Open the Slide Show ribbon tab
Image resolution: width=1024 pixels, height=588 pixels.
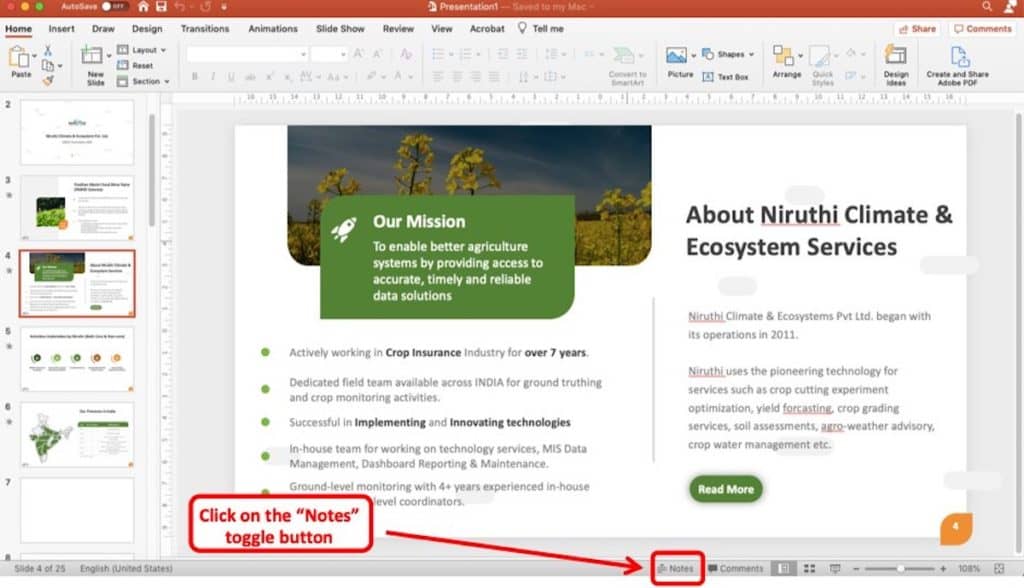coord(340,29)
